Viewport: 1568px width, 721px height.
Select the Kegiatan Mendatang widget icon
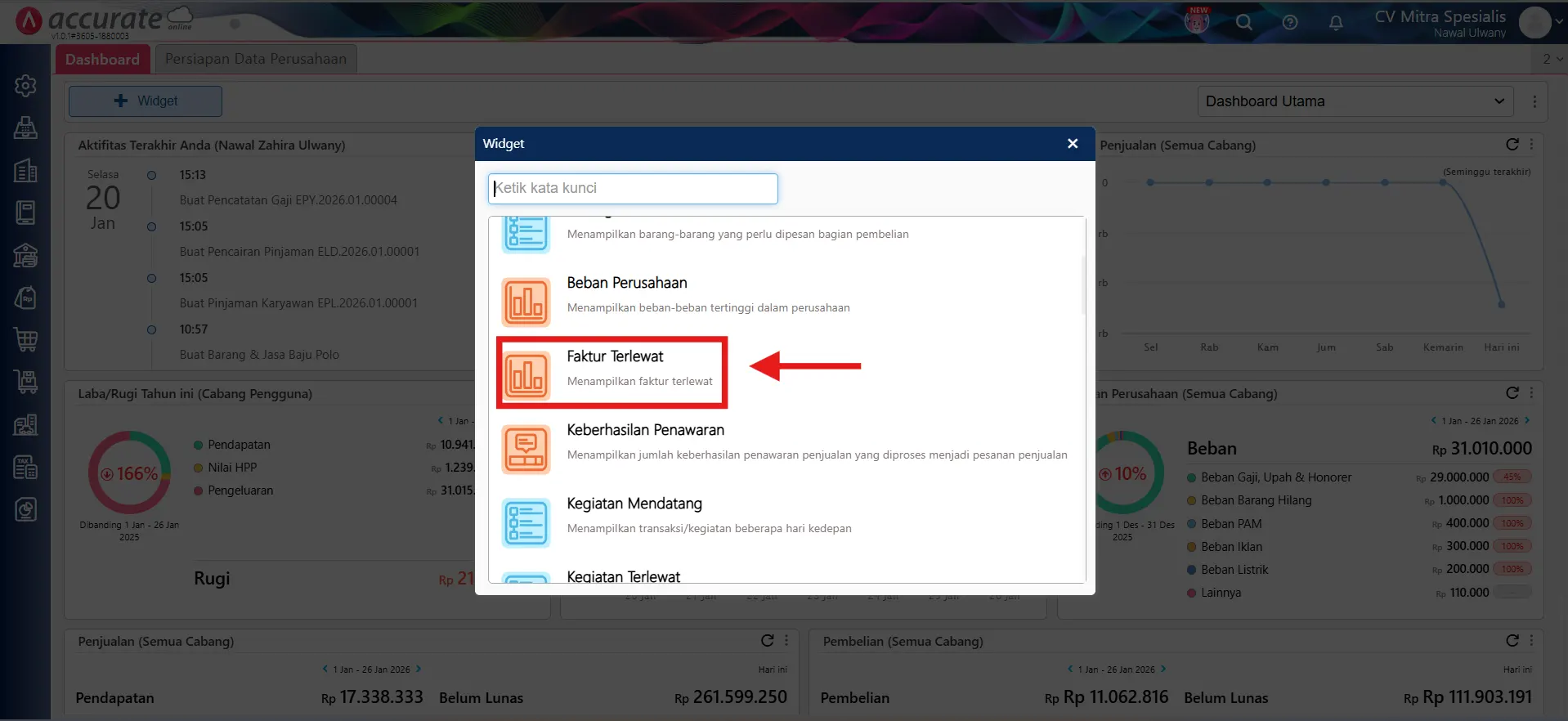click(526, 522)
